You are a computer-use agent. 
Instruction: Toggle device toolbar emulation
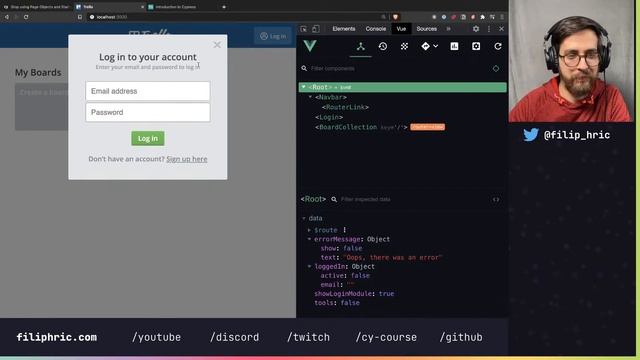coord(316,29)
